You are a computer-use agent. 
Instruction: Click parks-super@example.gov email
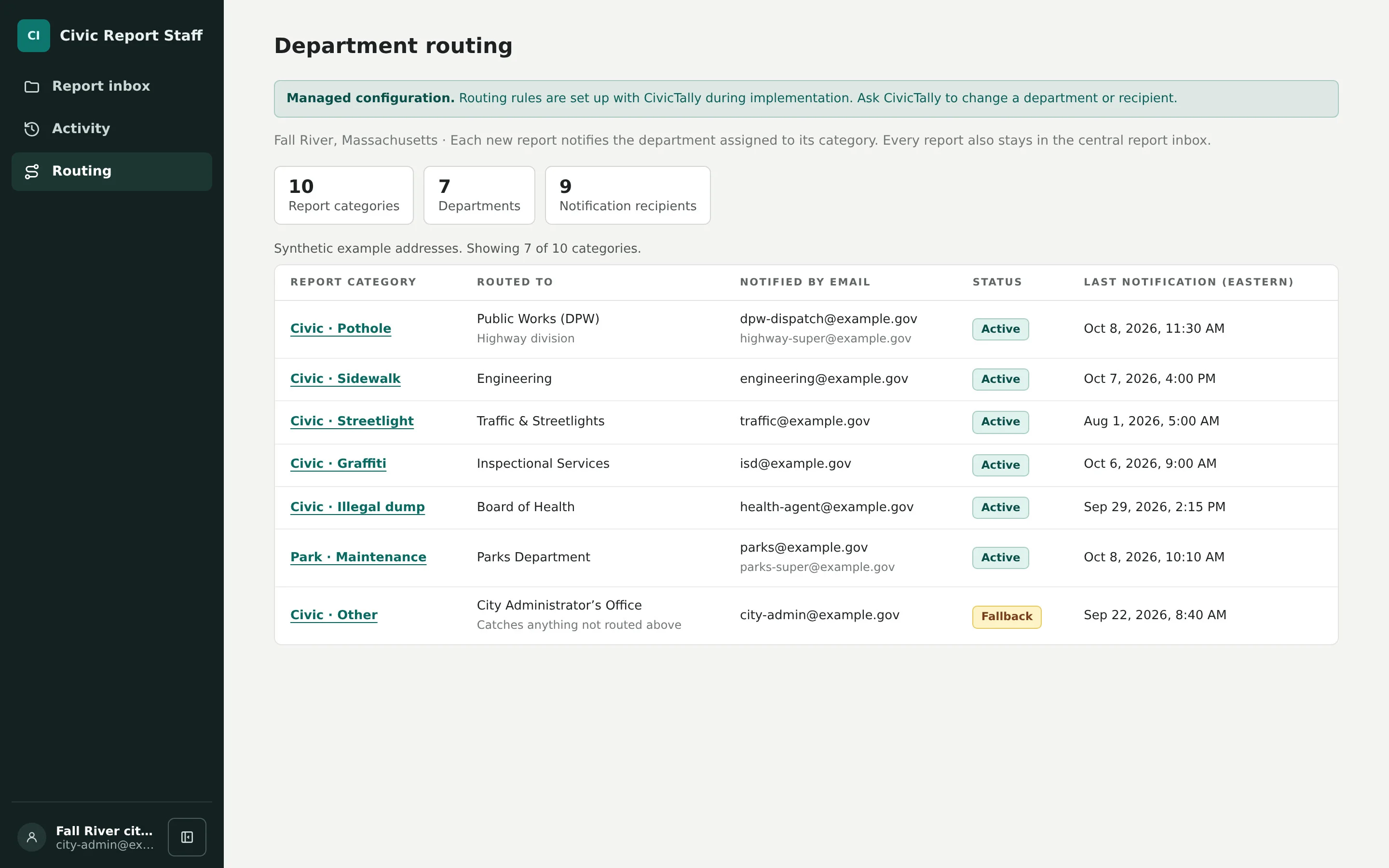(x=817, y=567)
